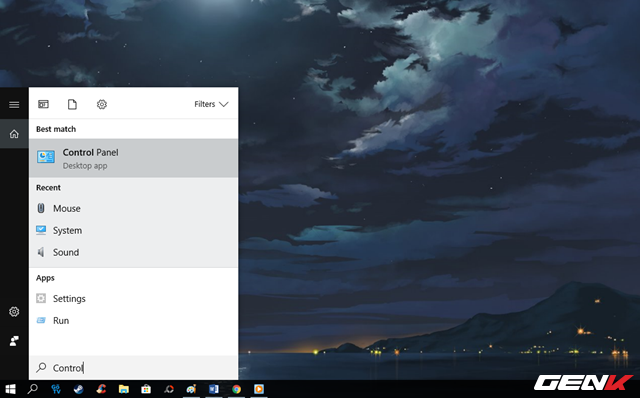This screenshot has height=398, width=640.
Task: Click the System monitor icon
Action: point(41,230)
